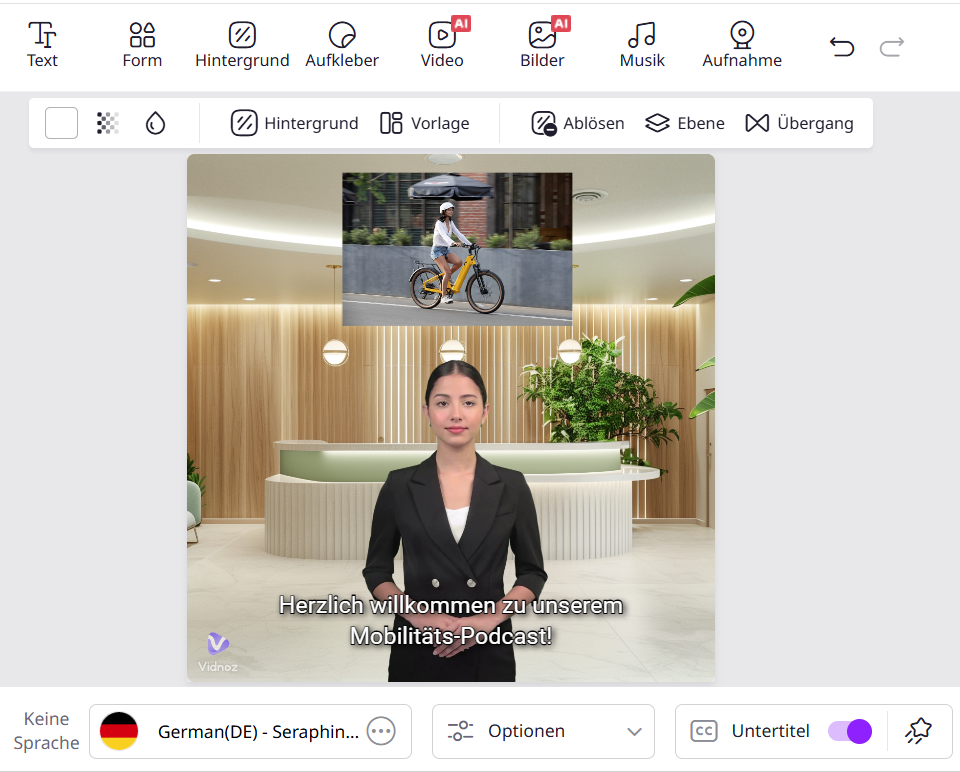Start Aufnahme webcam recording
The width and height of the screenshot is (960, 772).
pos(742,45)
